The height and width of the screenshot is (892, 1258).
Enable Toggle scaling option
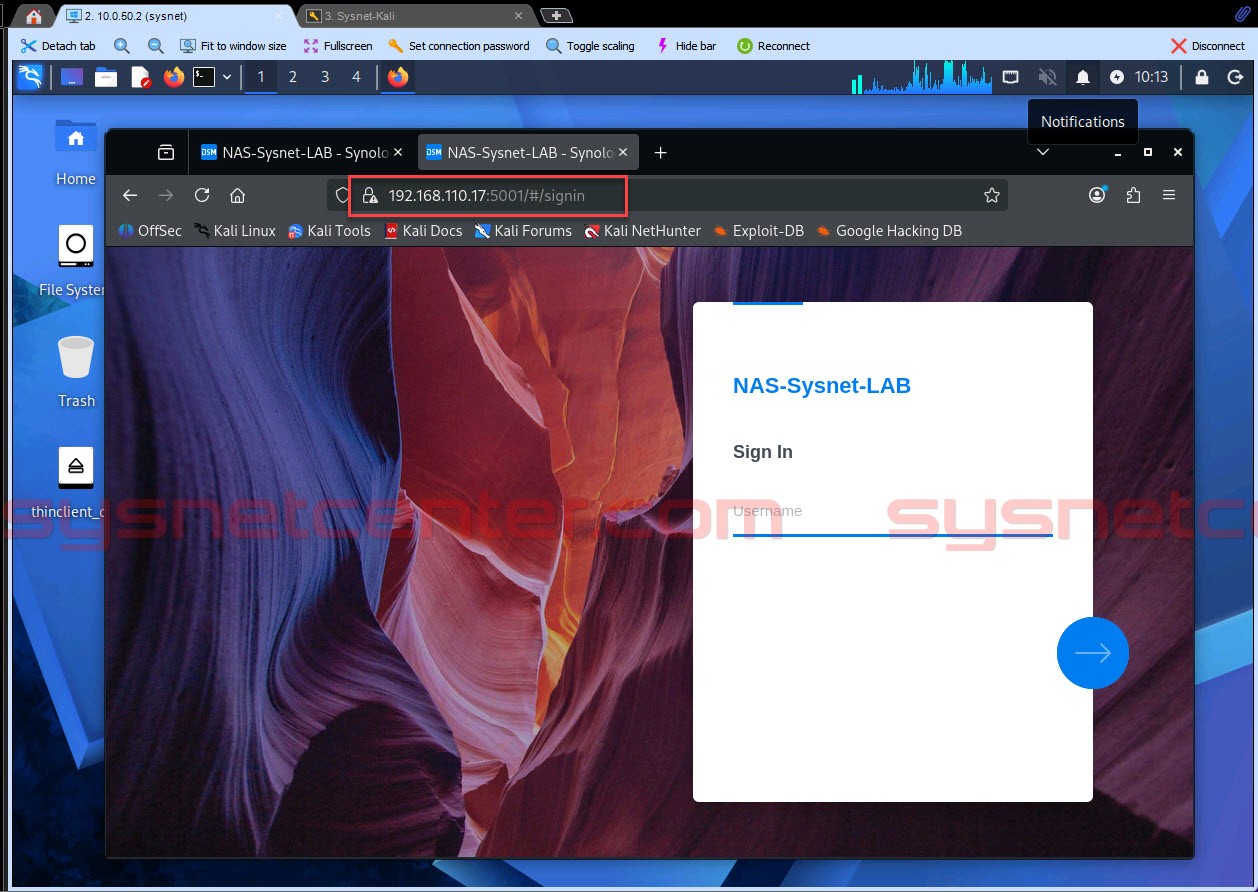(590, 46)
